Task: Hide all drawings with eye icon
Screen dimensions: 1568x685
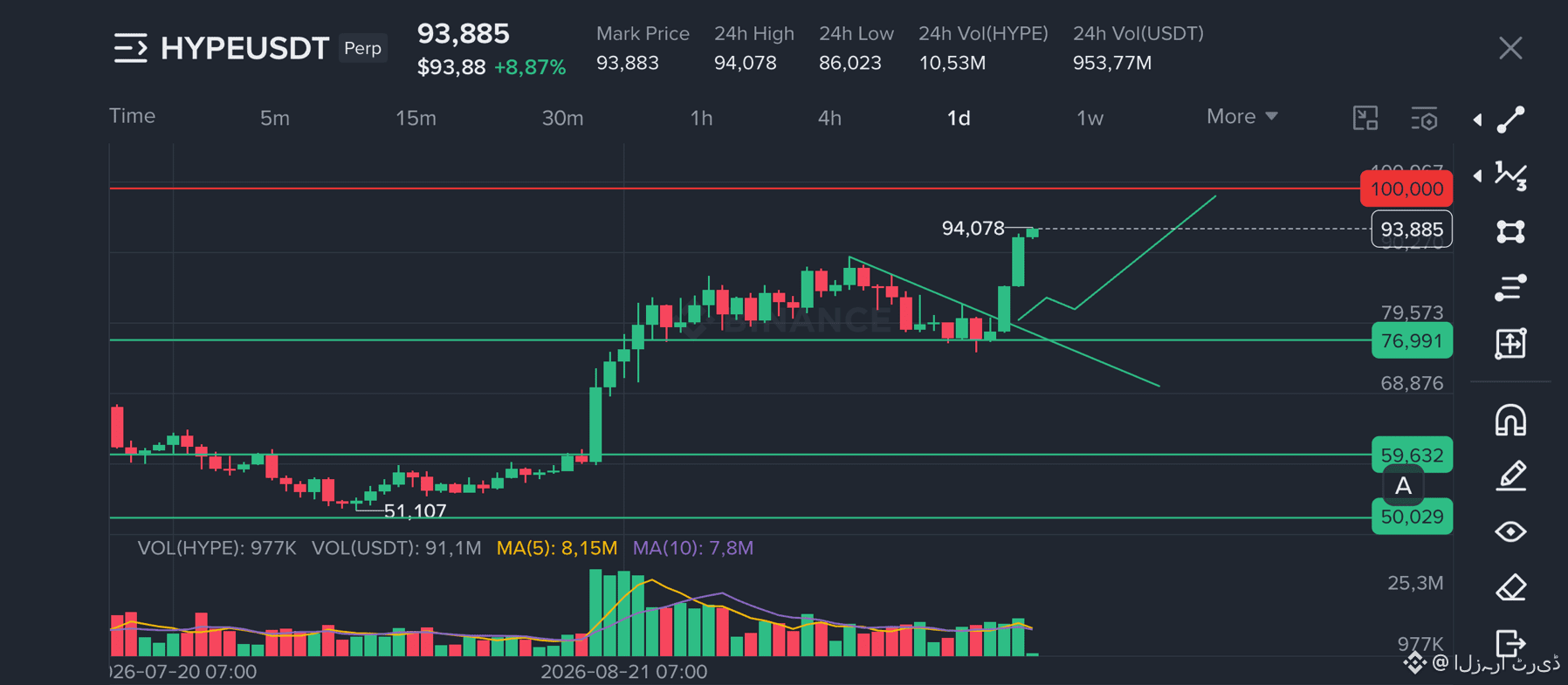Action: [1510, 531]
